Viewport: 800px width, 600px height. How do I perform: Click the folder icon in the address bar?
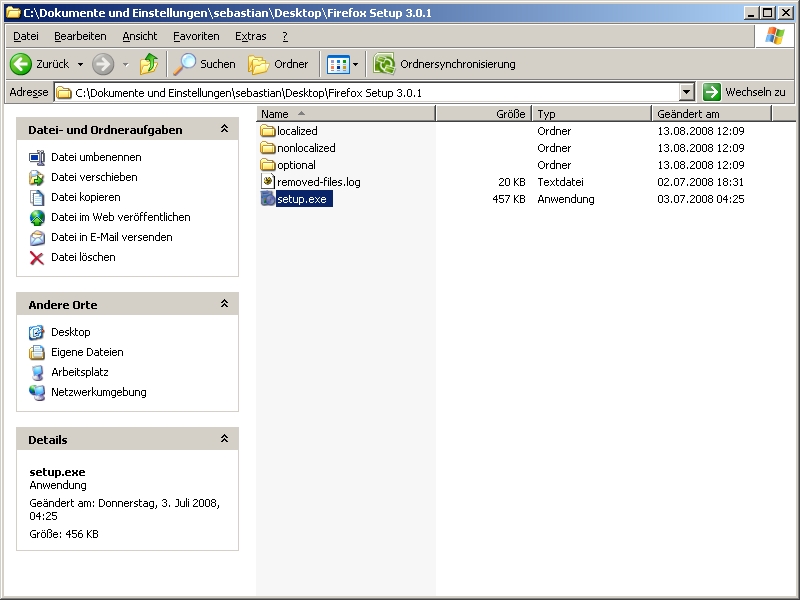coord(64,93)
